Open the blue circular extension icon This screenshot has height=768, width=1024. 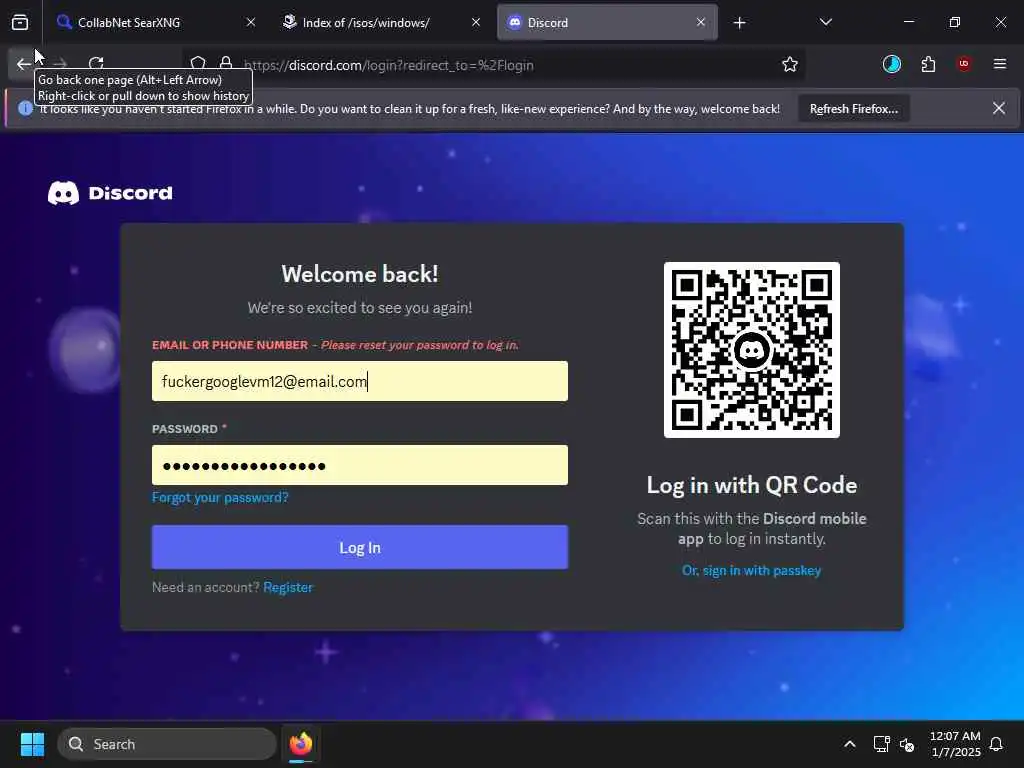click(891, 64)
